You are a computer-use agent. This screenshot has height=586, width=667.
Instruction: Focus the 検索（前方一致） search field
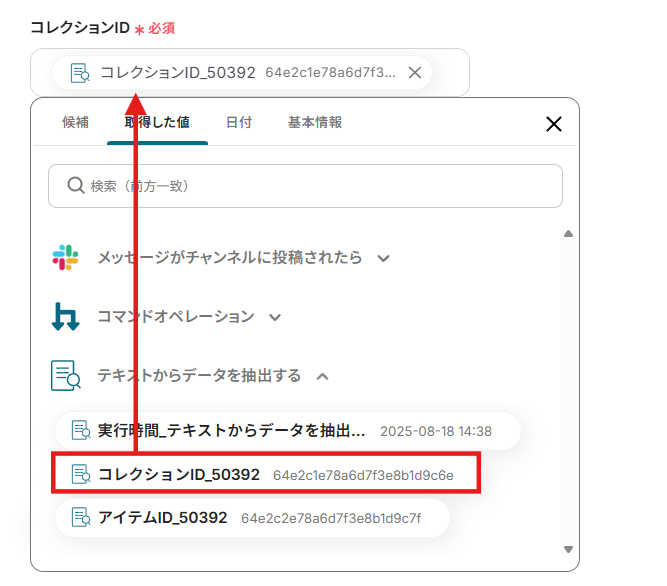click(305, 186)
